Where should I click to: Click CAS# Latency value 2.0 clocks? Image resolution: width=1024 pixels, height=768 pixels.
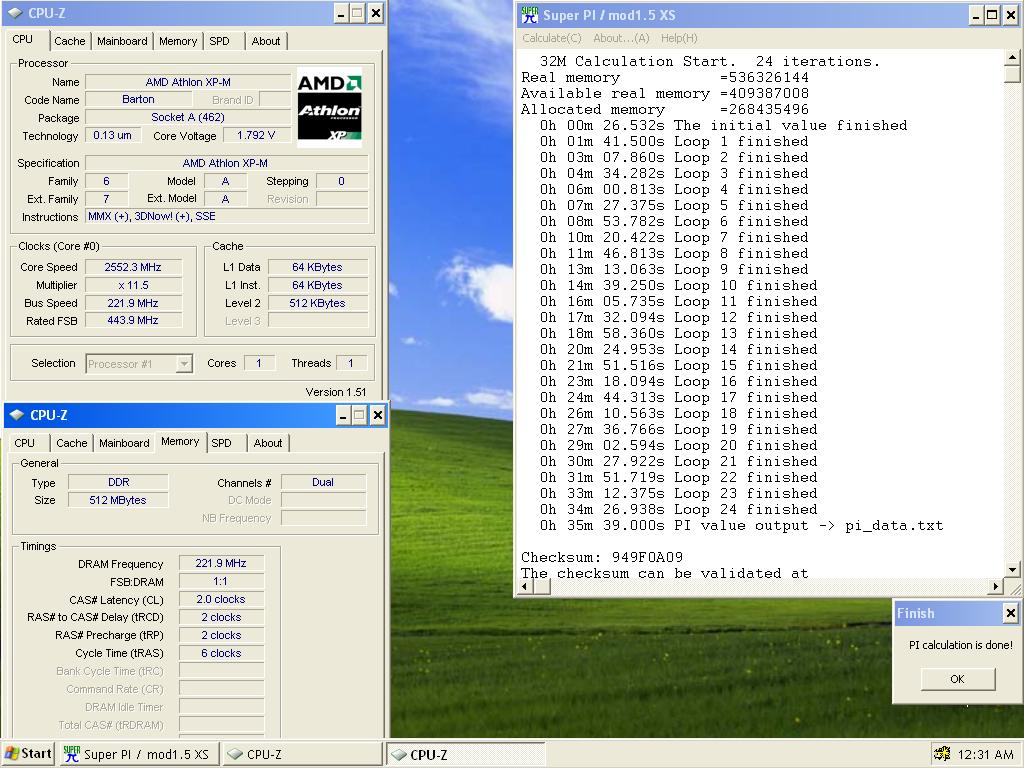click(221, 599)
